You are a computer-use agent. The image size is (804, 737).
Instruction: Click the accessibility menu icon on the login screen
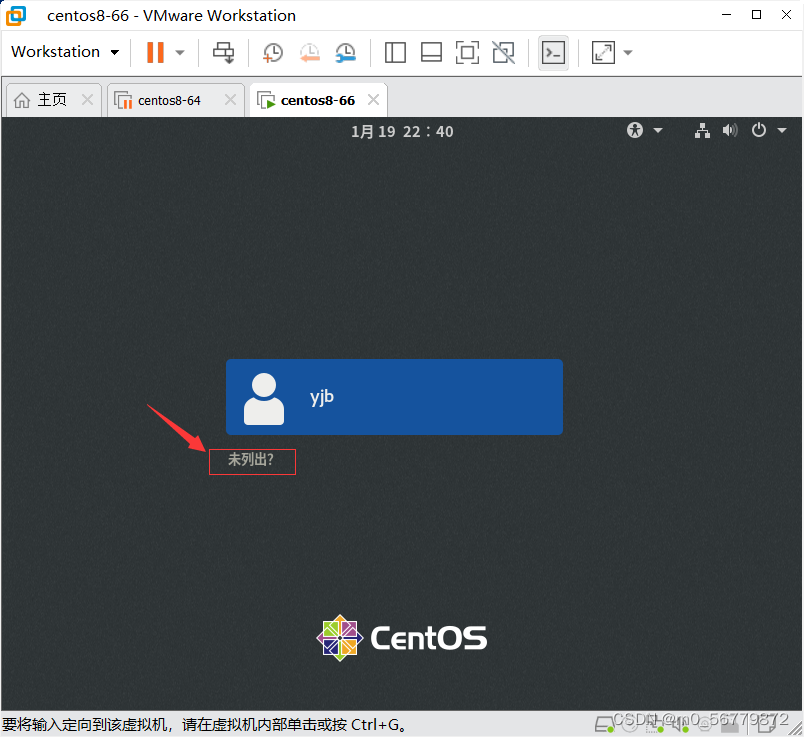coord(634,130)
